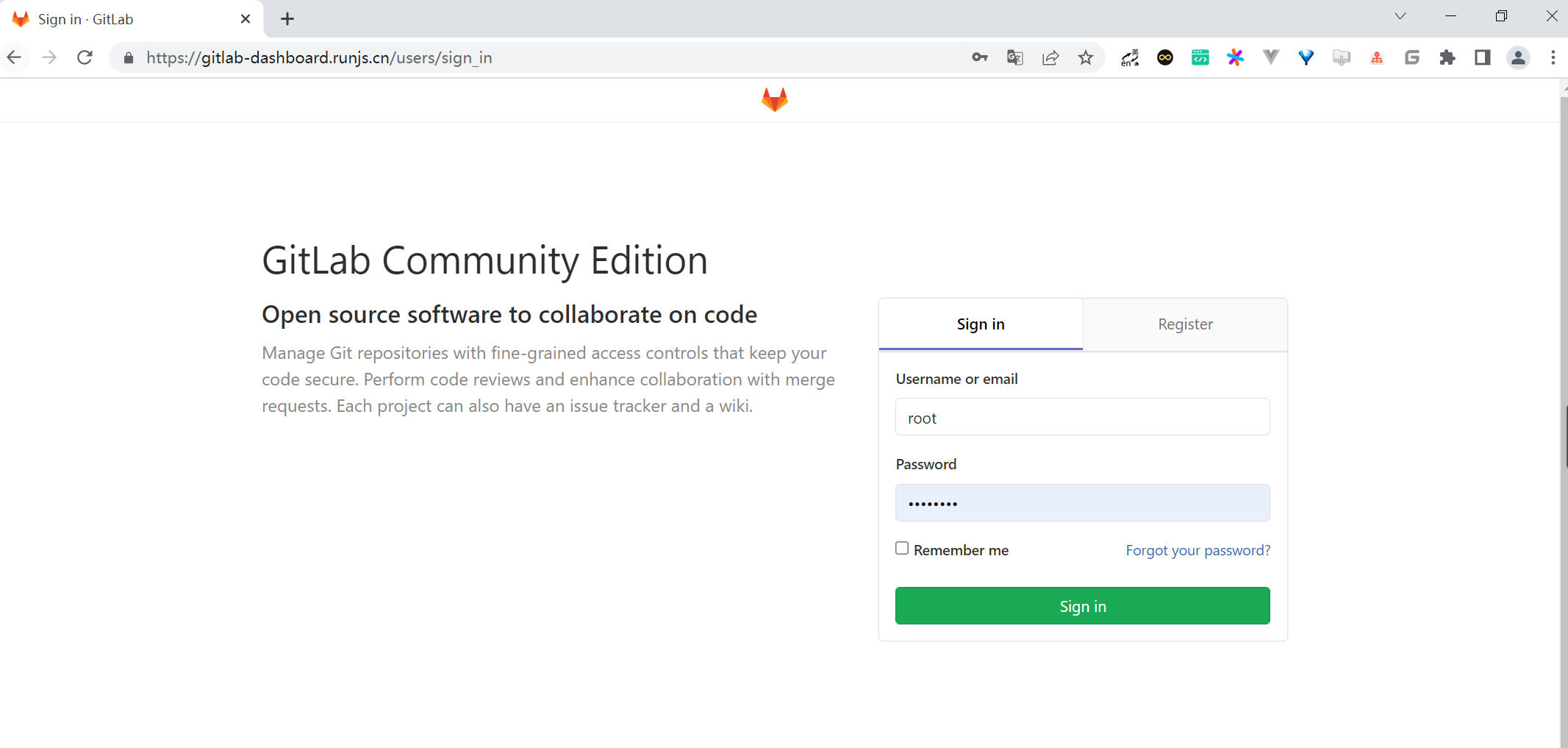Open the grey G extension icon
The image size is (1568, 748).
[1412, 57]
